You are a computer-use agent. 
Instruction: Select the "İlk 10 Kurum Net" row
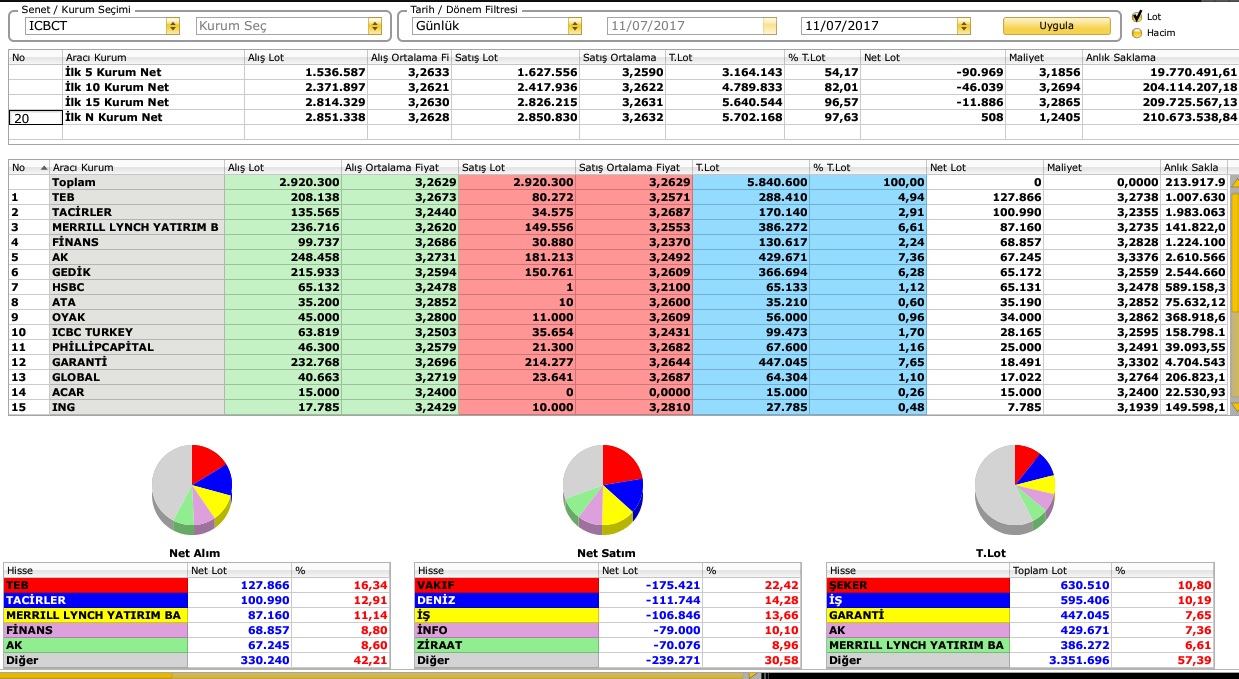624,88
